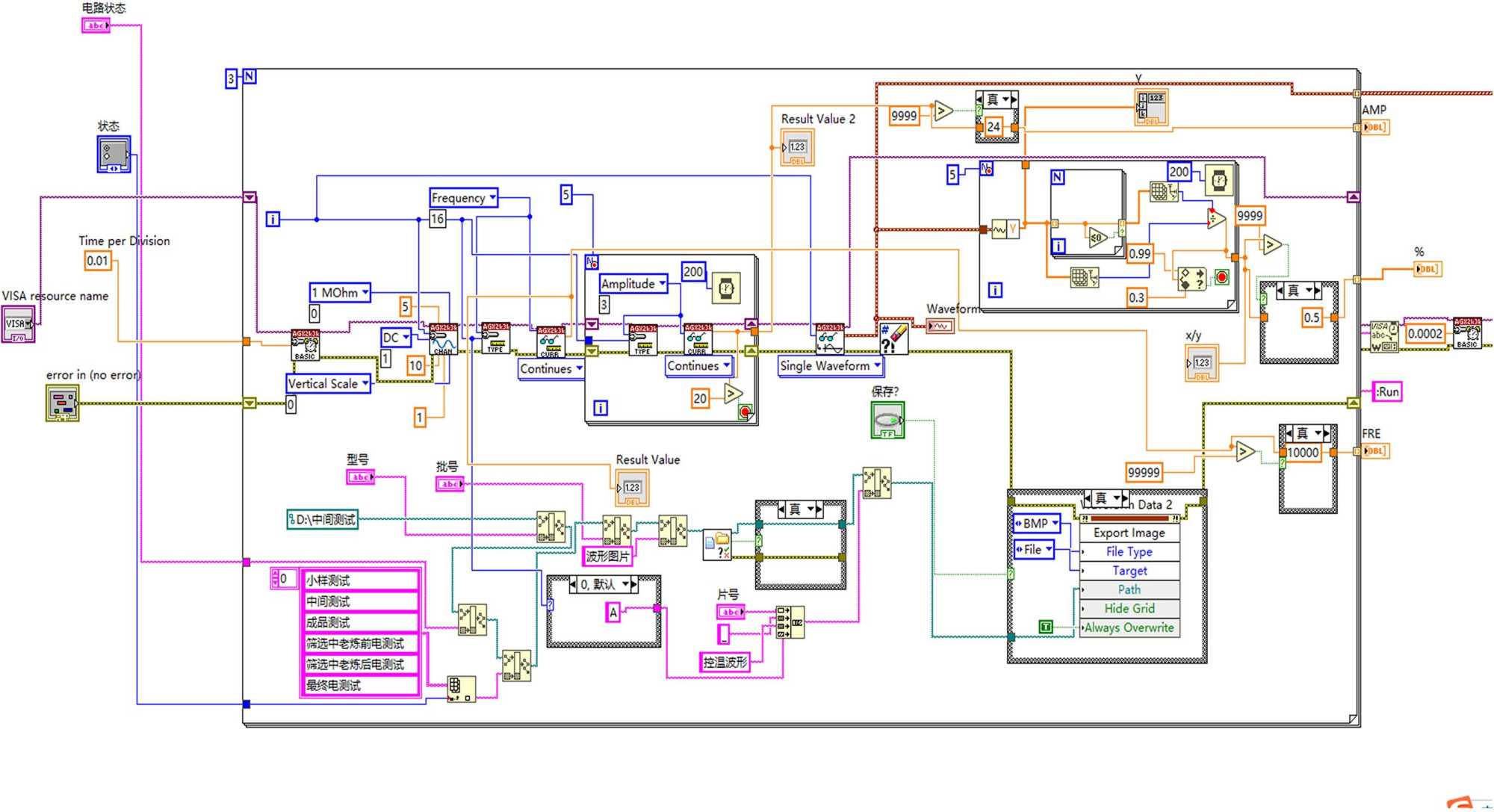Click the FRE DBL indicator terminal

(x=1375, y=451)
